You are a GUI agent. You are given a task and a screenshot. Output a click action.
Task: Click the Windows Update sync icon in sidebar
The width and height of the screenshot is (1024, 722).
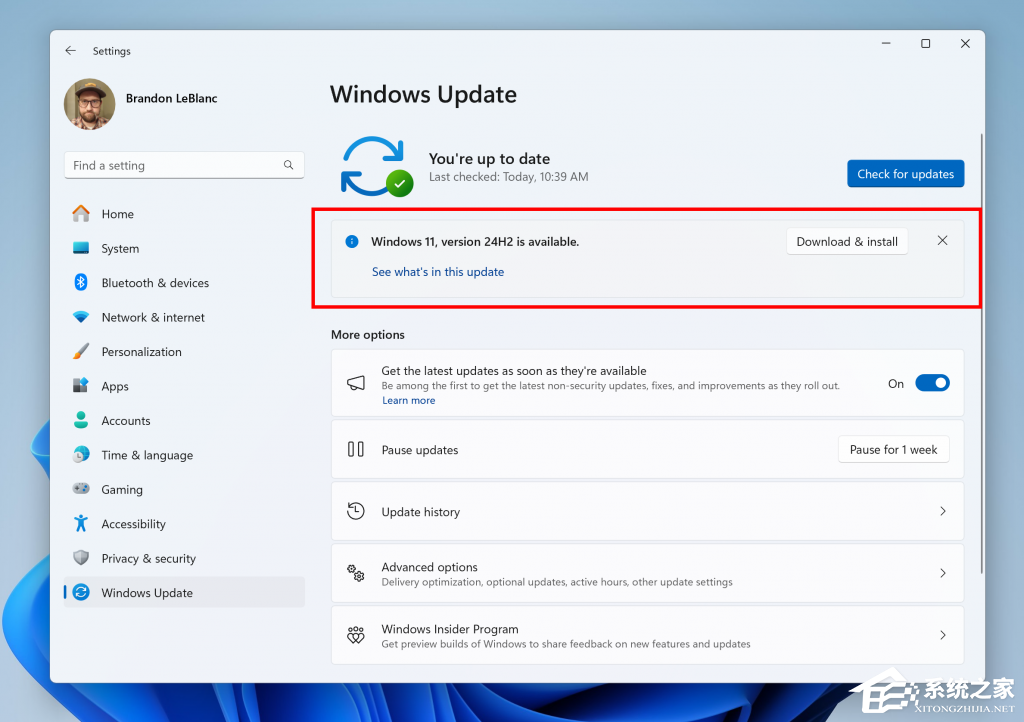[81, 592]
